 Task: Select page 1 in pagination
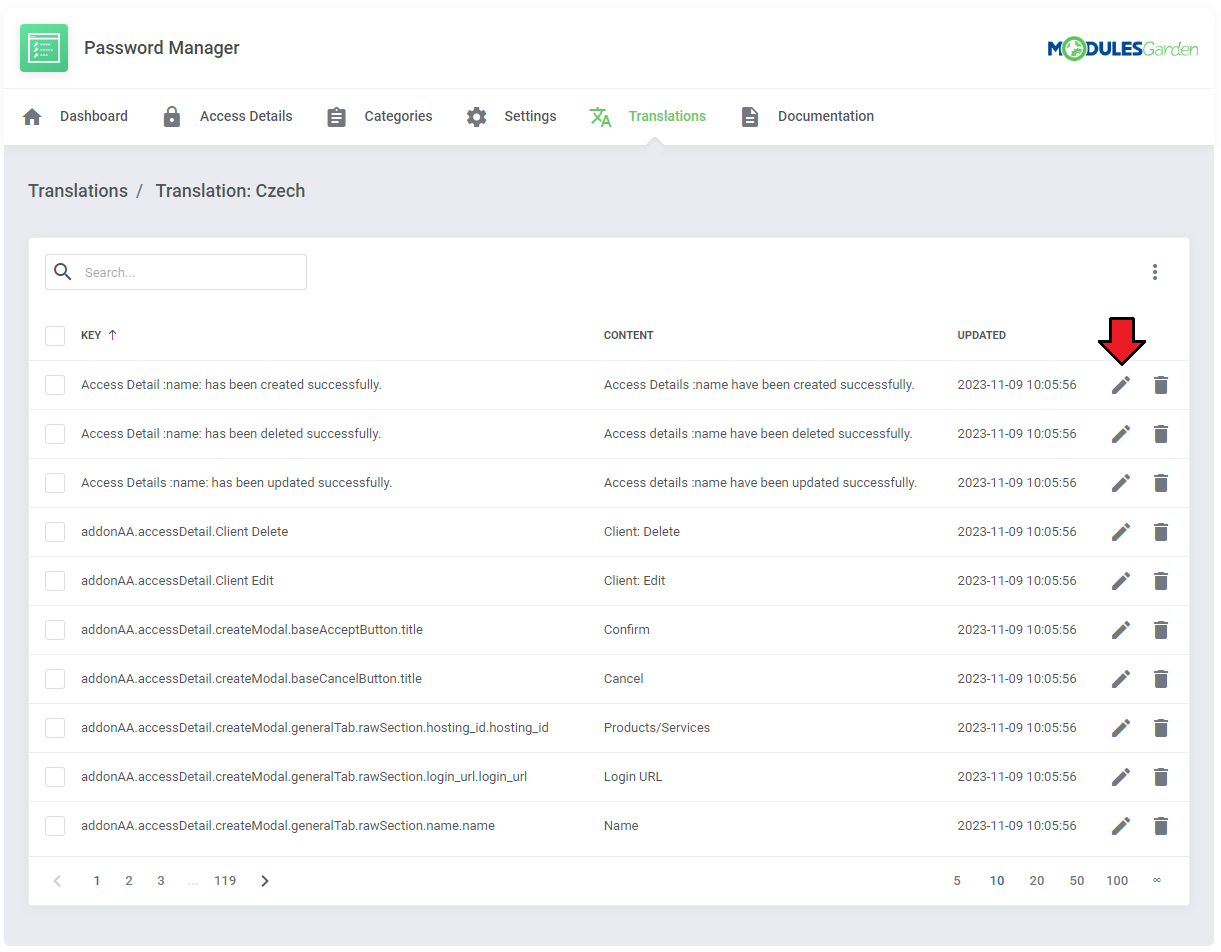[97, 881]
